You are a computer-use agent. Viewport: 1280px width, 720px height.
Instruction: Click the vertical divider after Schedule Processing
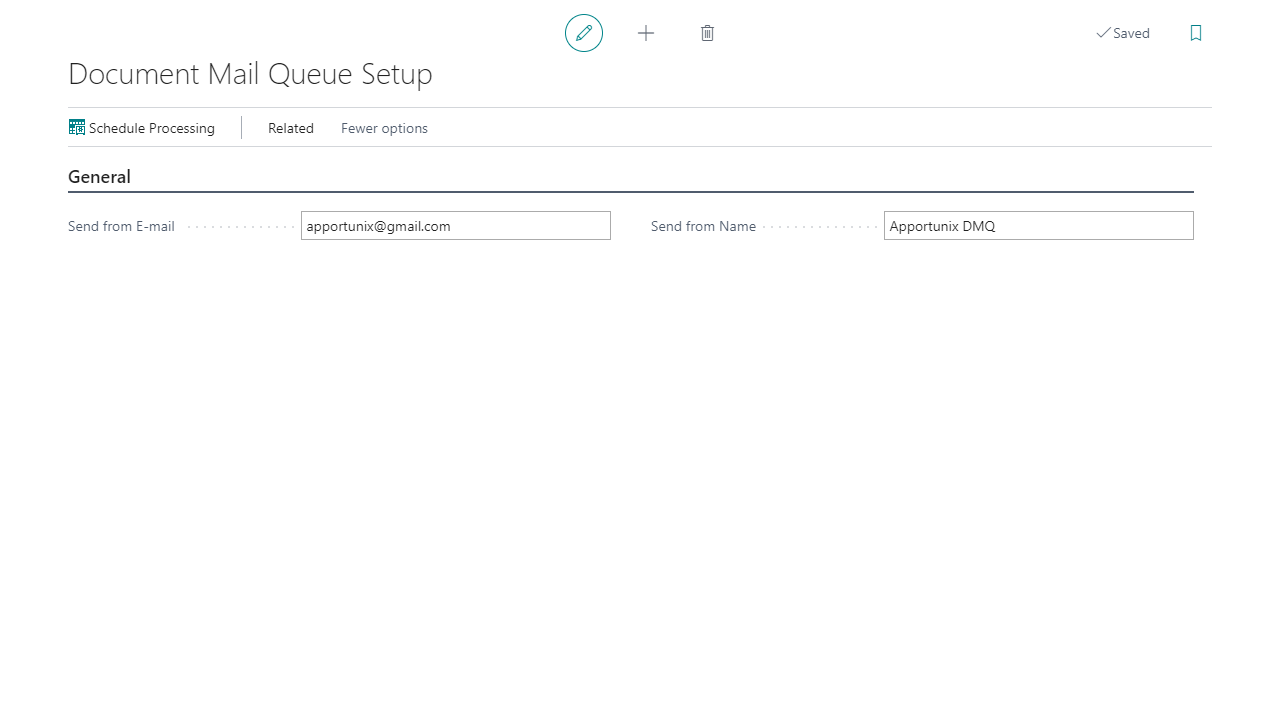(241, 128)
